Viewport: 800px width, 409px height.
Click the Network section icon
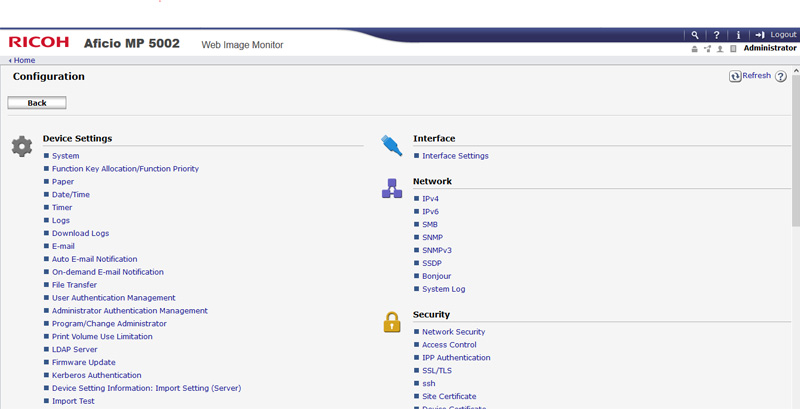[392, 188]
